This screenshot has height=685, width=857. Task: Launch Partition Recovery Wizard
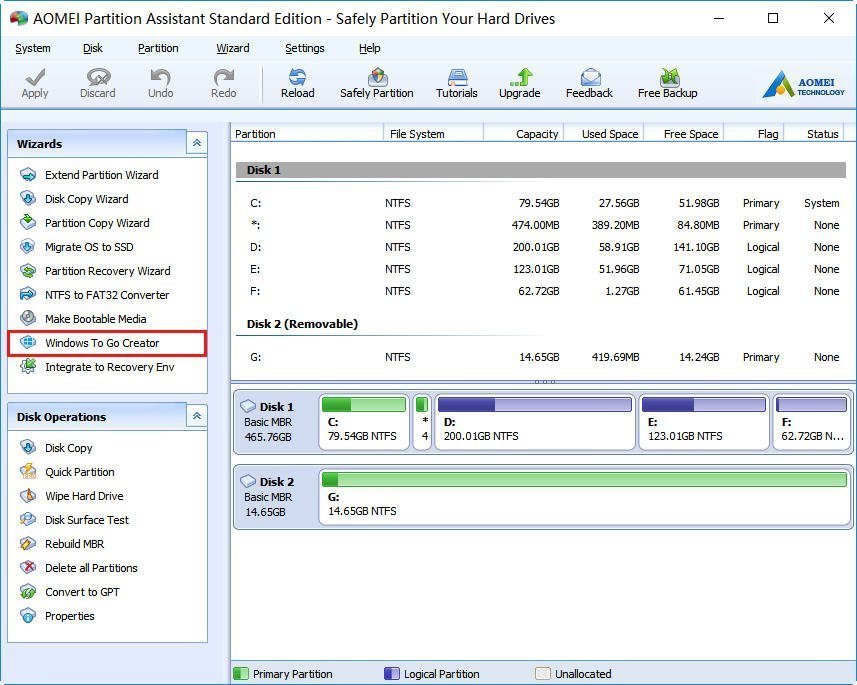pyautogui.click(x=108, y=271)
